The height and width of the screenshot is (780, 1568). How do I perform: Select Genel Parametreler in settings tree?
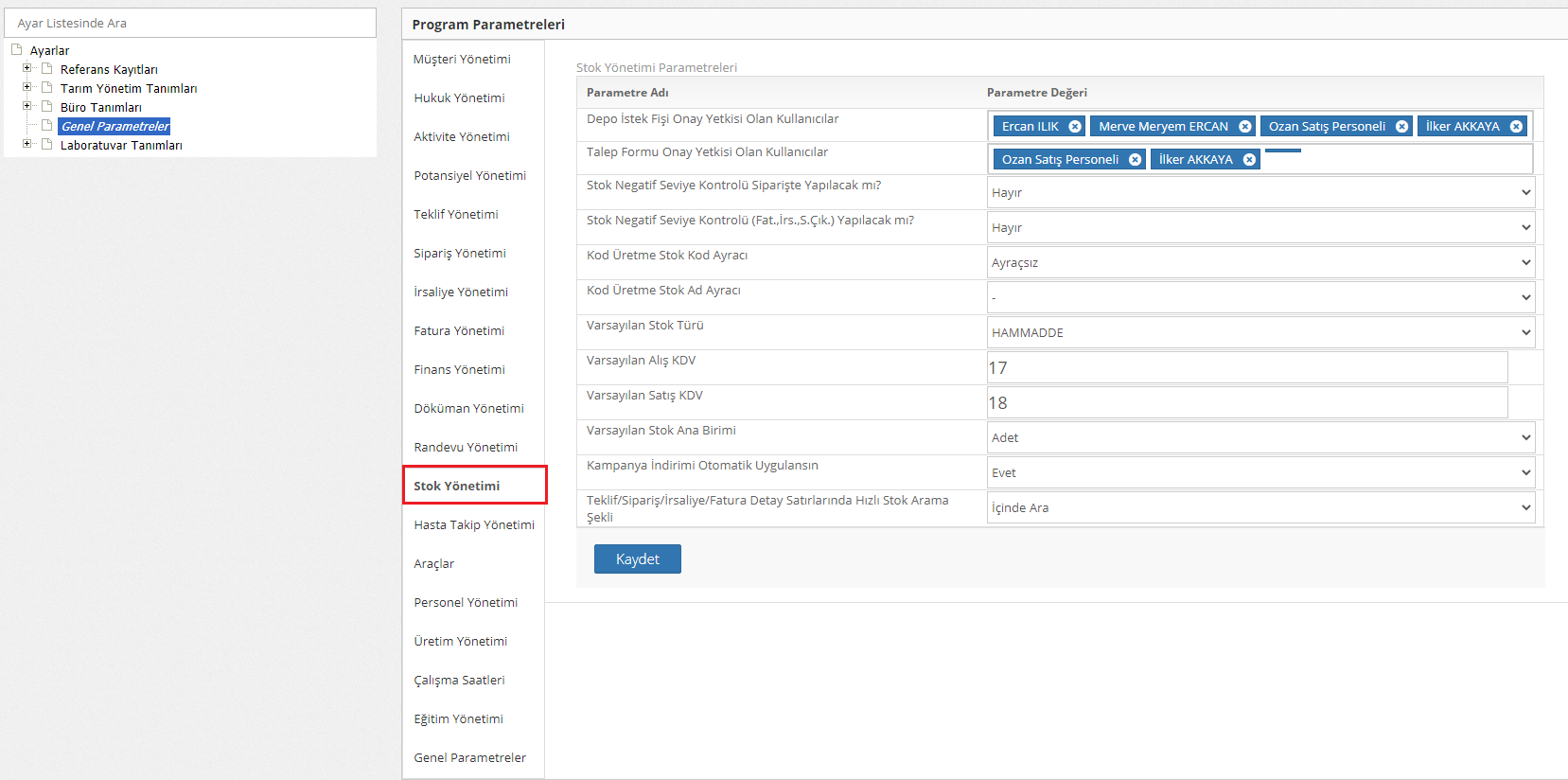coord(115,126)
